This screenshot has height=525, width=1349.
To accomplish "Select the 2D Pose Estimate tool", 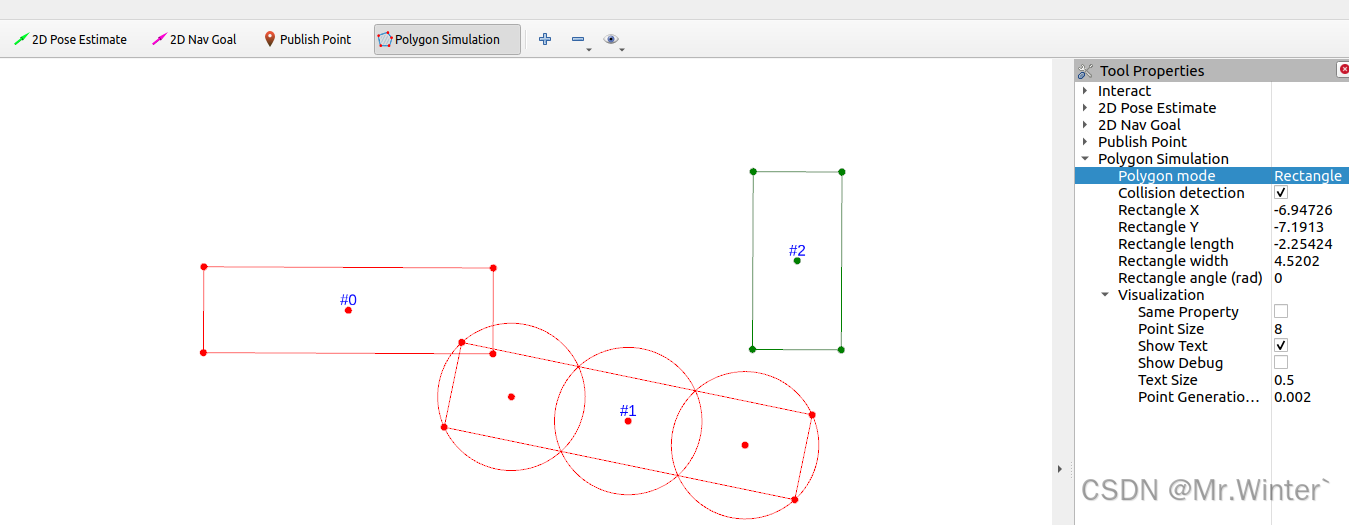I will pyautogui.click(x=70, y=40).
